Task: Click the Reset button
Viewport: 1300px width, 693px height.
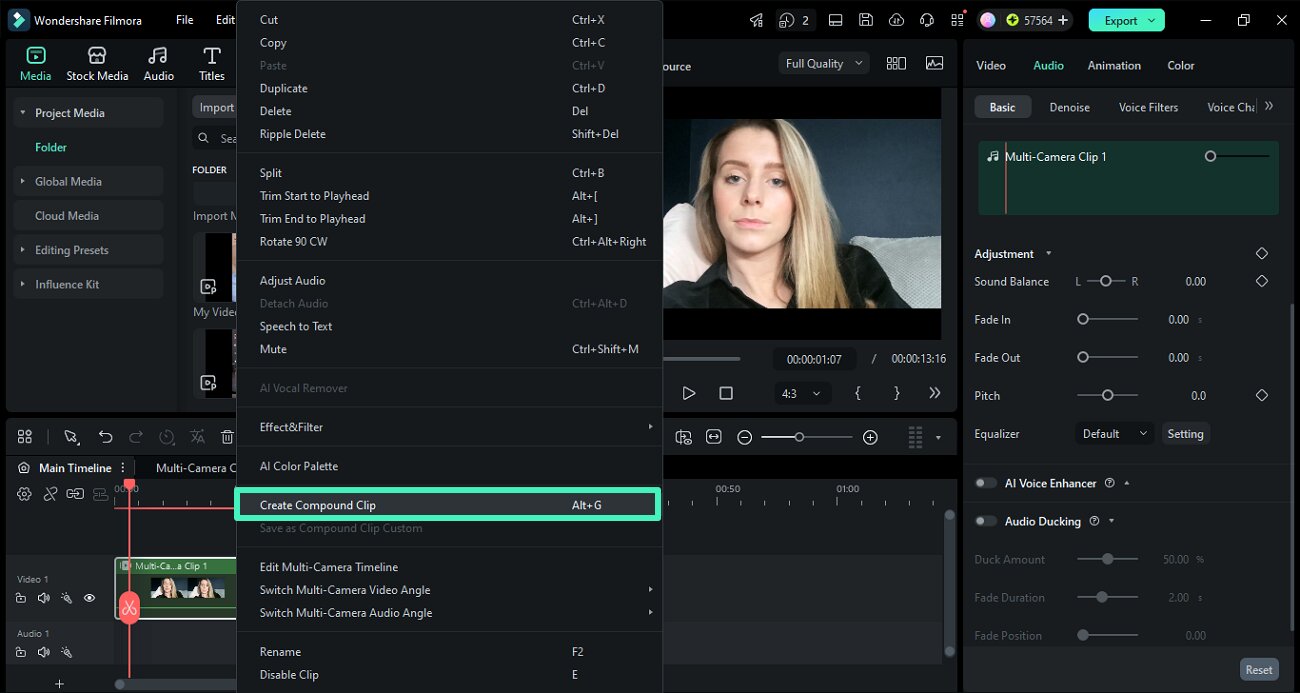Action: pos(1259,670)
